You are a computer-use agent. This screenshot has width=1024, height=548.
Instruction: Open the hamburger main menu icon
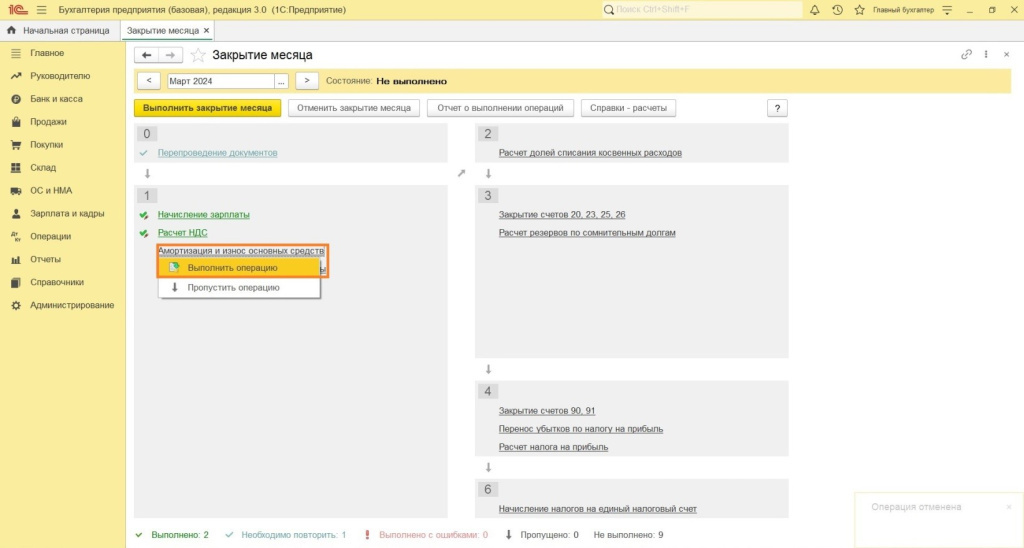(41, 10)
